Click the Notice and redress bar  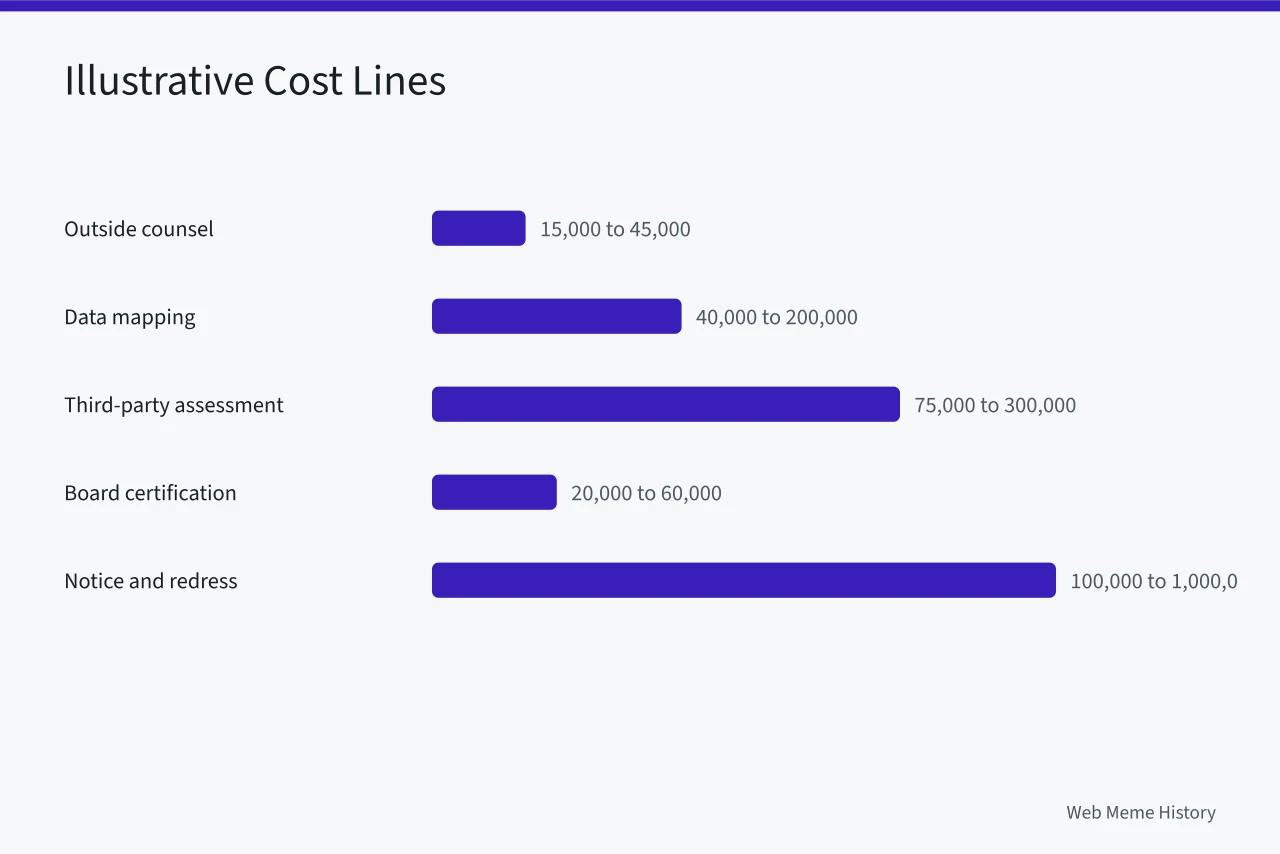coord(744,580)
